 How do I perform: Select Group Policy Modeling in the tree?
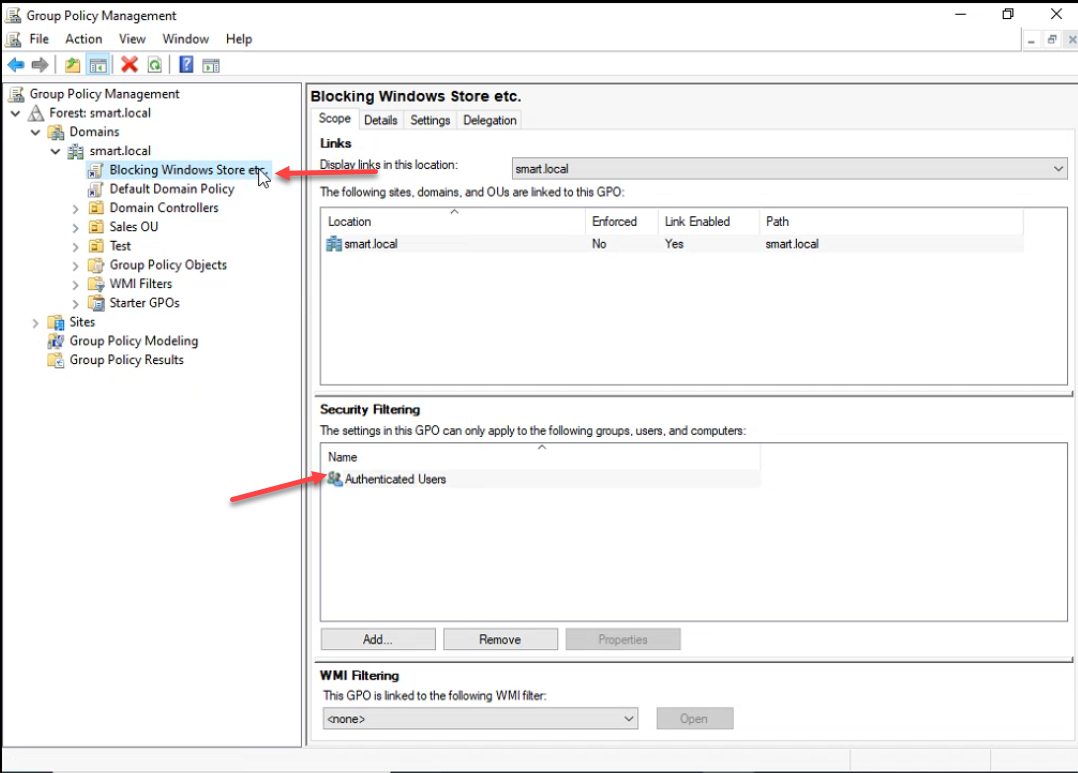(133, 341)
